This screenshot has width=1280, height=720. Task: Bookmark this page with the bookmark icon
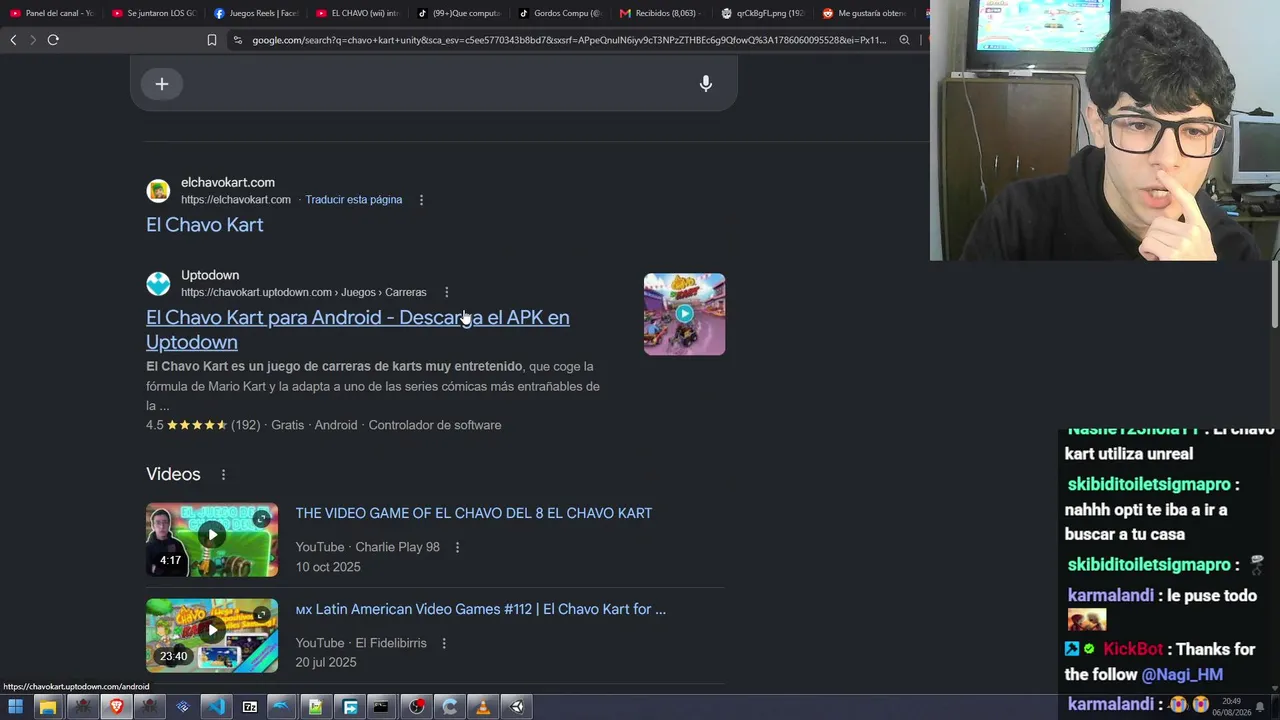click(212, 40)
